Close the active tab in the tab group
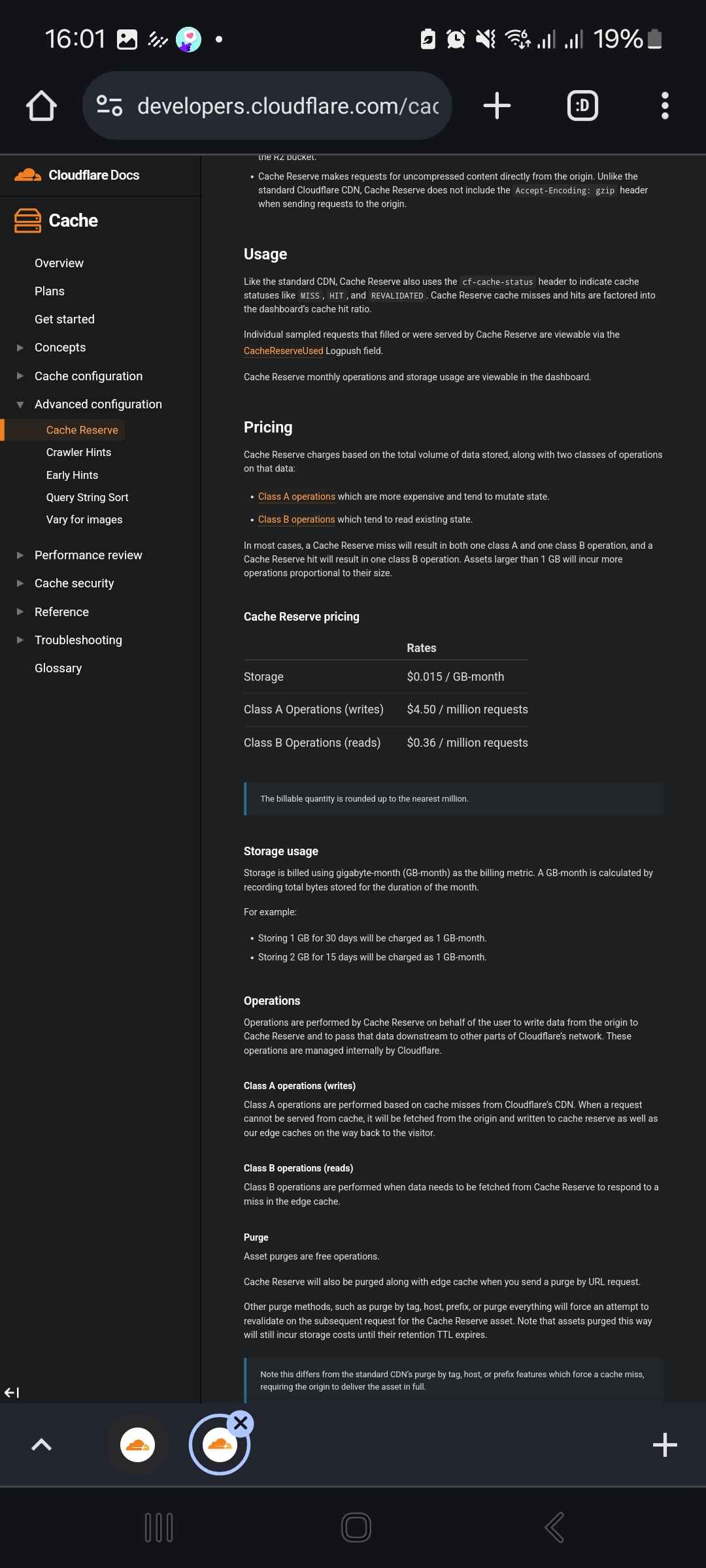 241,1422
